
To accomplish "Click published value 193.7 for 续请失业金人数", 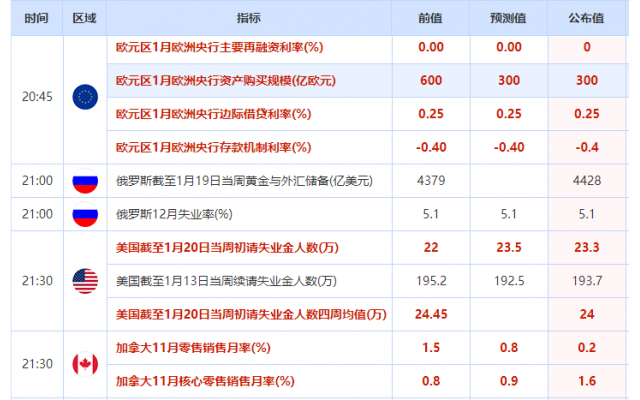I will coord(587,281).
